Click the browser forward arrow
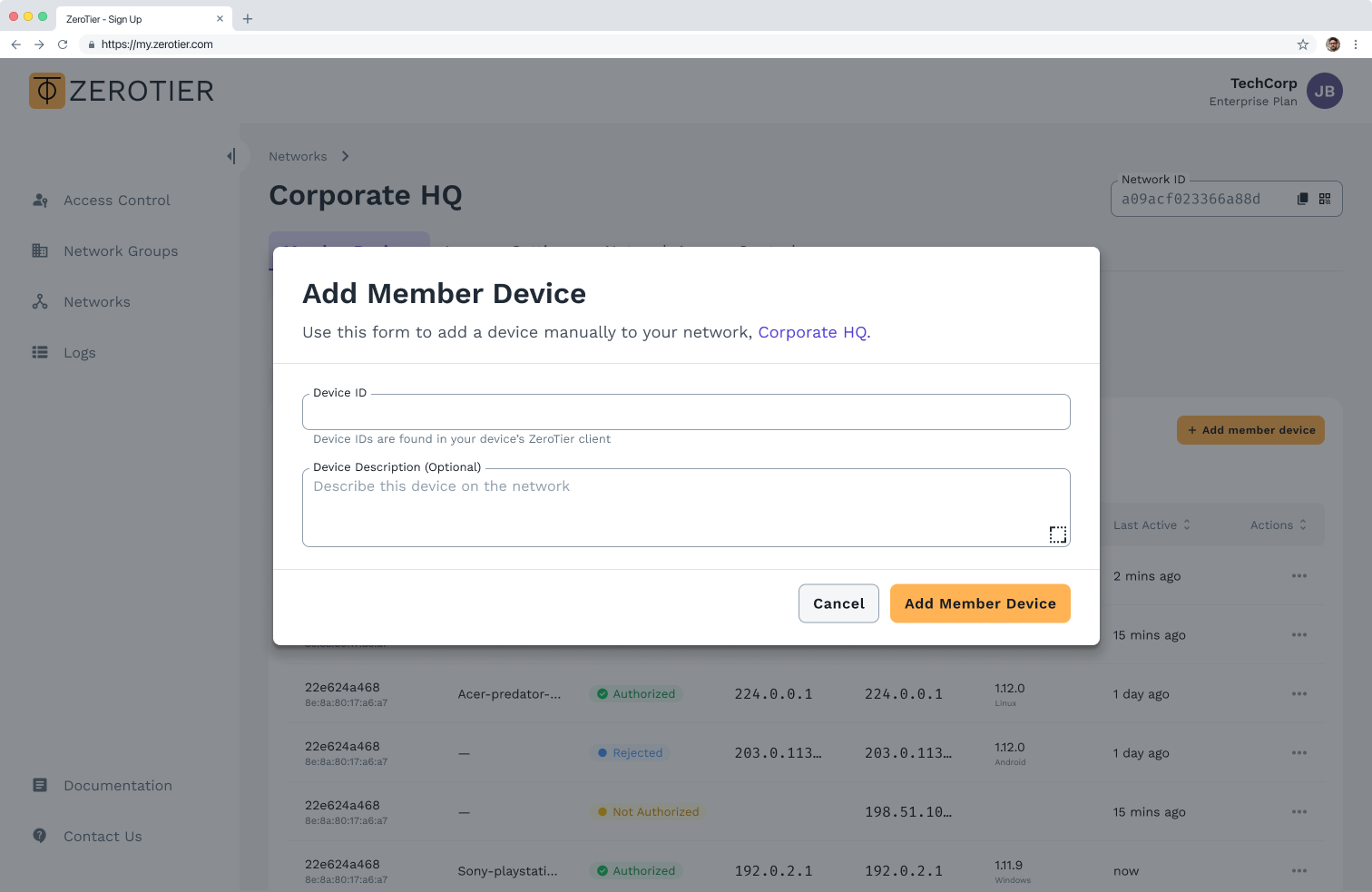 [x=39, y=44]
